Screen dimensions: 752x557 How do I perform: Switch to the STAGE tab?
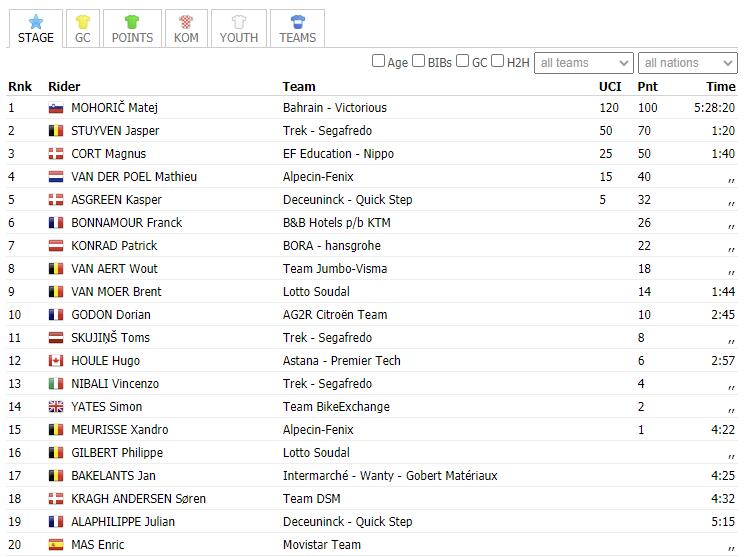(36, 28)
